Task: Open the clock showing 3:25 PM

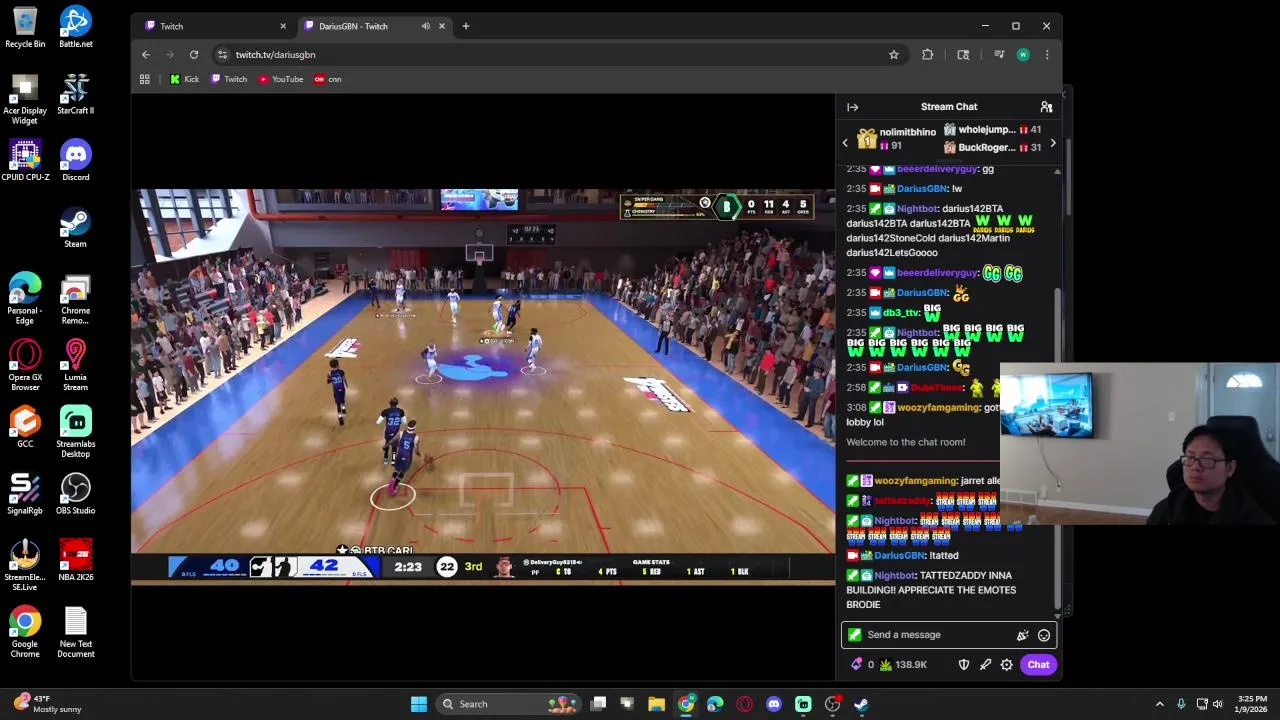Action: pos(1253,704)
